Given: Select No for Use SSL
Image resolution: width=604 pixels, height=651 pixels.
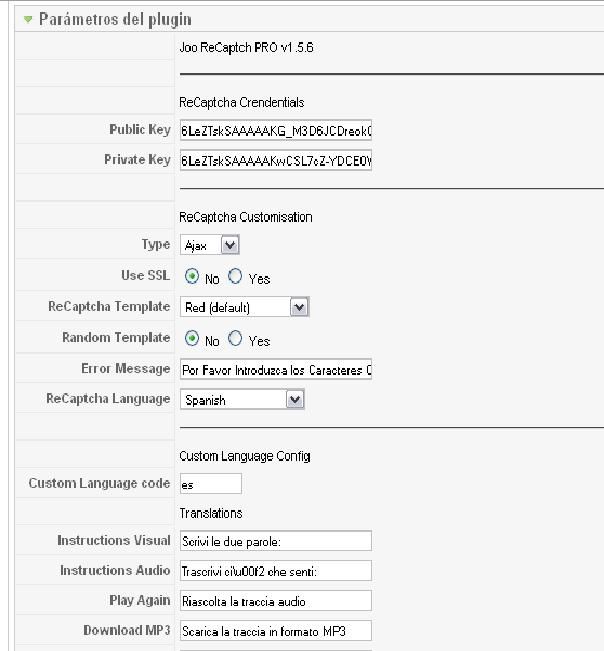Looking at the screenshot, I should click(x=192, y=276).
